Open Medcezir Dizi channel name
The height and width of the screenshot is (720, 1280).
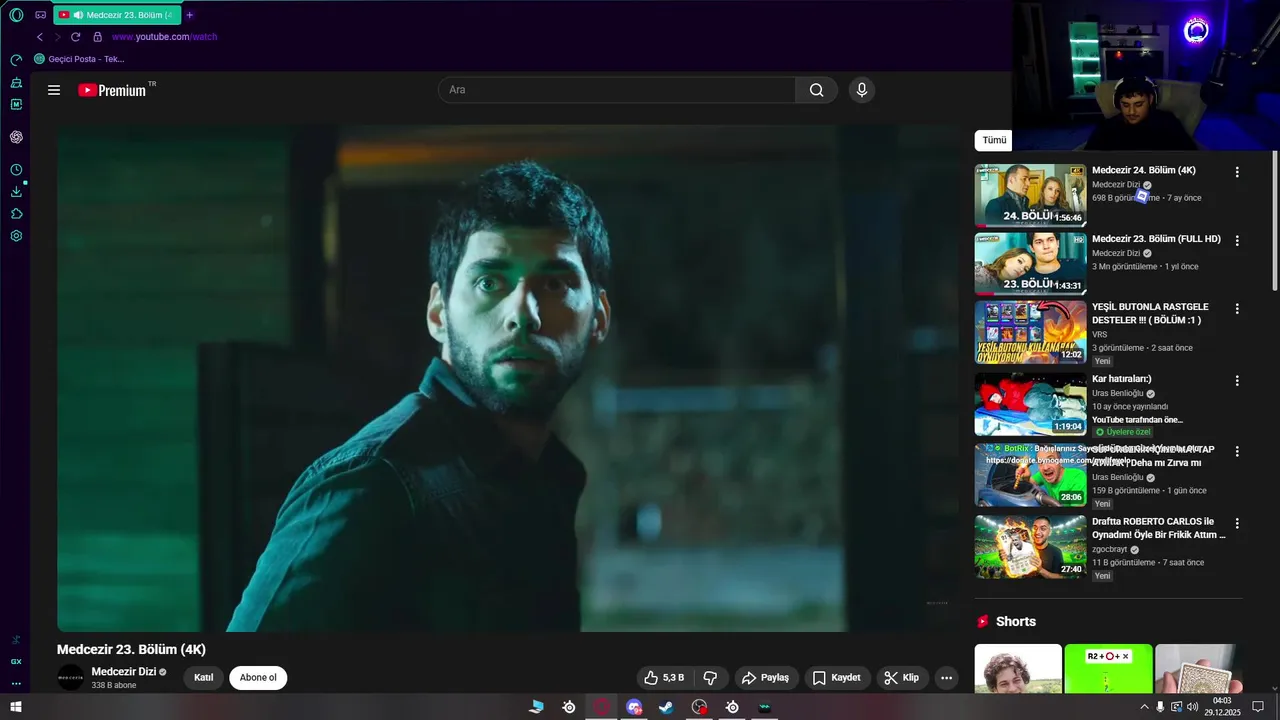coord(124,672)
